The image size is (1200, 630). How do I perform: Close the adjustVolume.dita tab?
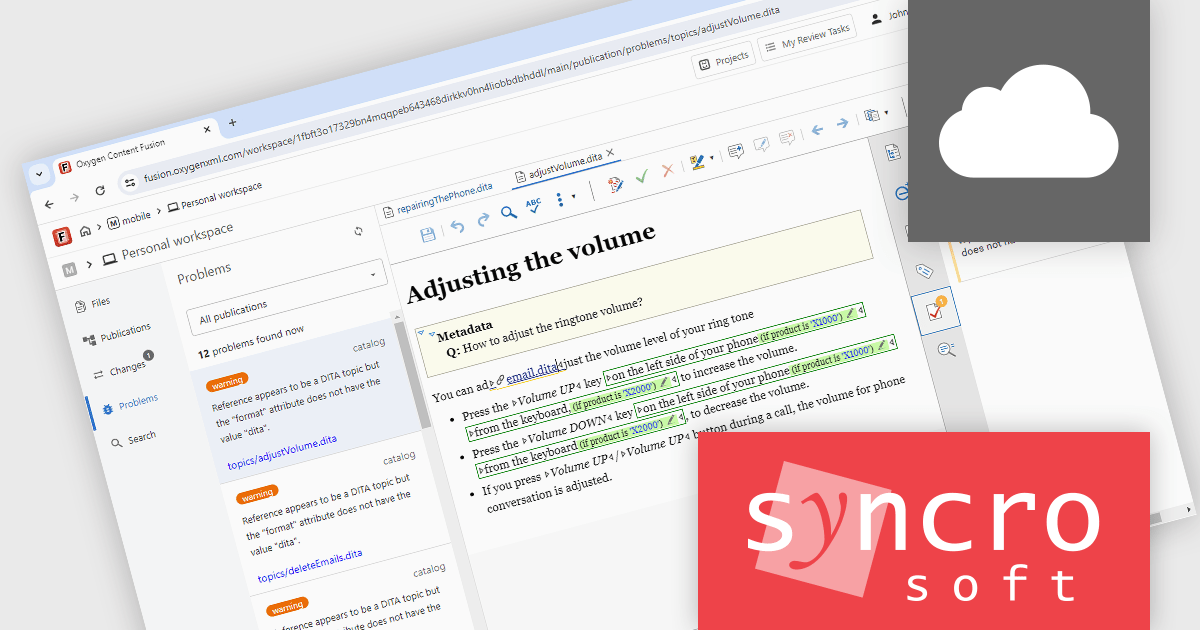pos(610,153)
